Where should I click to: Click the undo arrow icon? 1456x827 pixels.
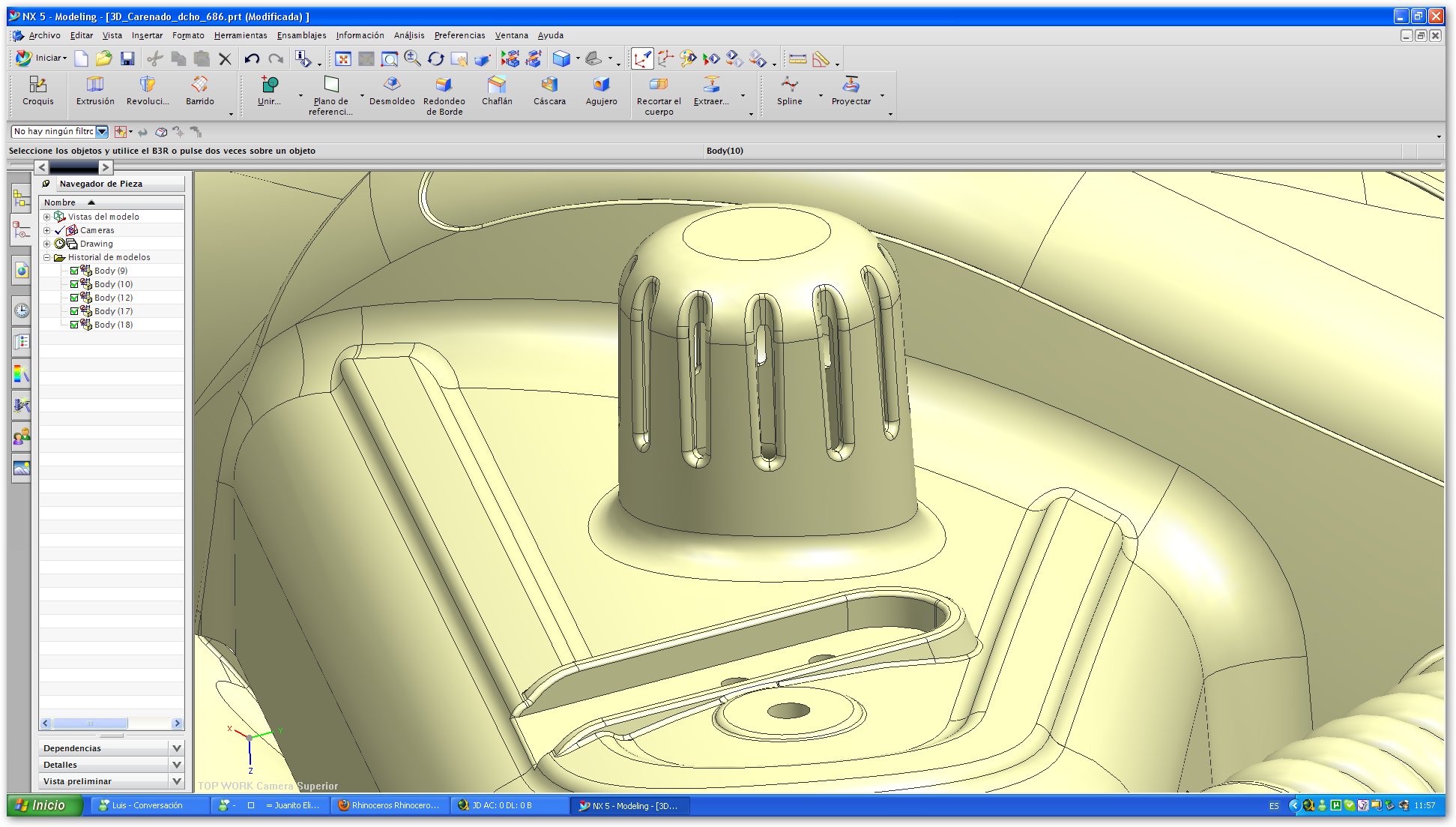(252, 58)
